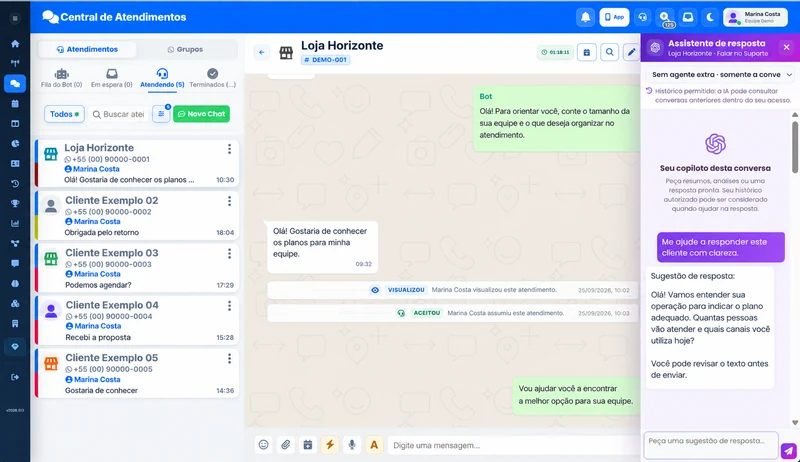Click the VISUALIZOU eye icon in chat log

click(375, 290)
